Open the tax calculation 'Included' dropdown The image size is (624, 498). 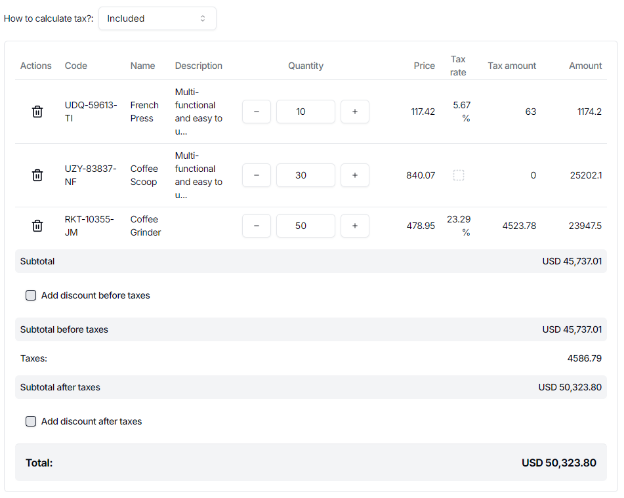tap(157, 18)
